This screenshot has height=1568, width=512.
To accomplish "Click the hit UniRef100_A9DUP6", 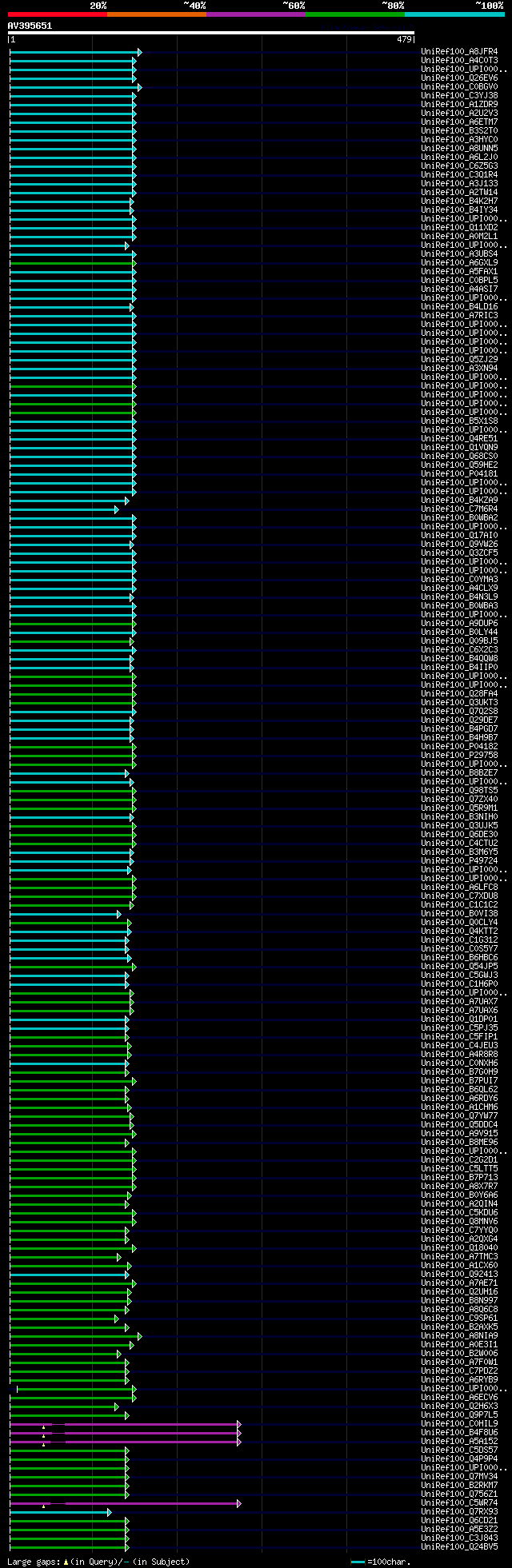I will [x=459, y=624].
